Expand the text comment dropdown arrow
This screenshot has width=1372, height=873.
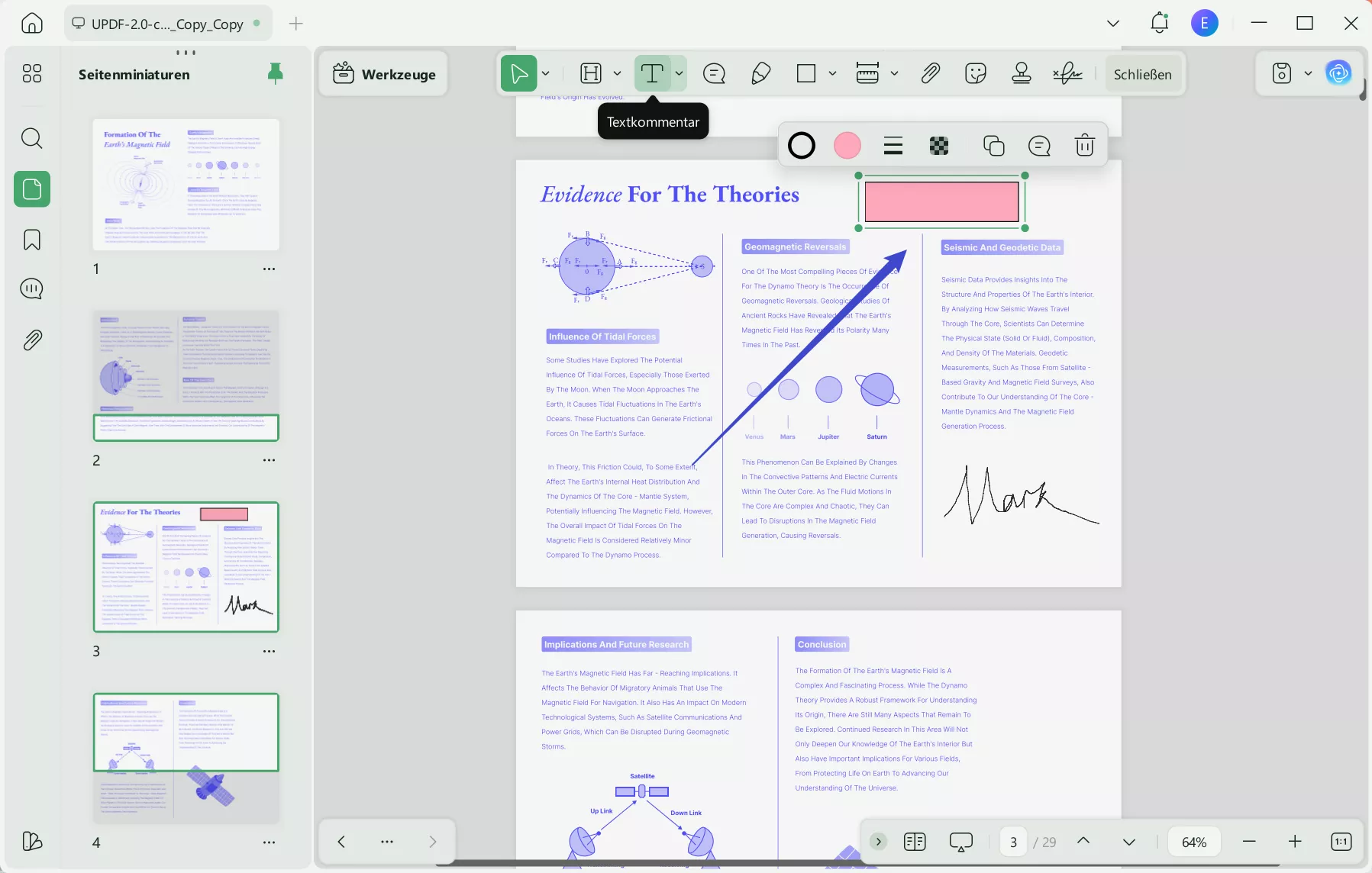(679, 74)
